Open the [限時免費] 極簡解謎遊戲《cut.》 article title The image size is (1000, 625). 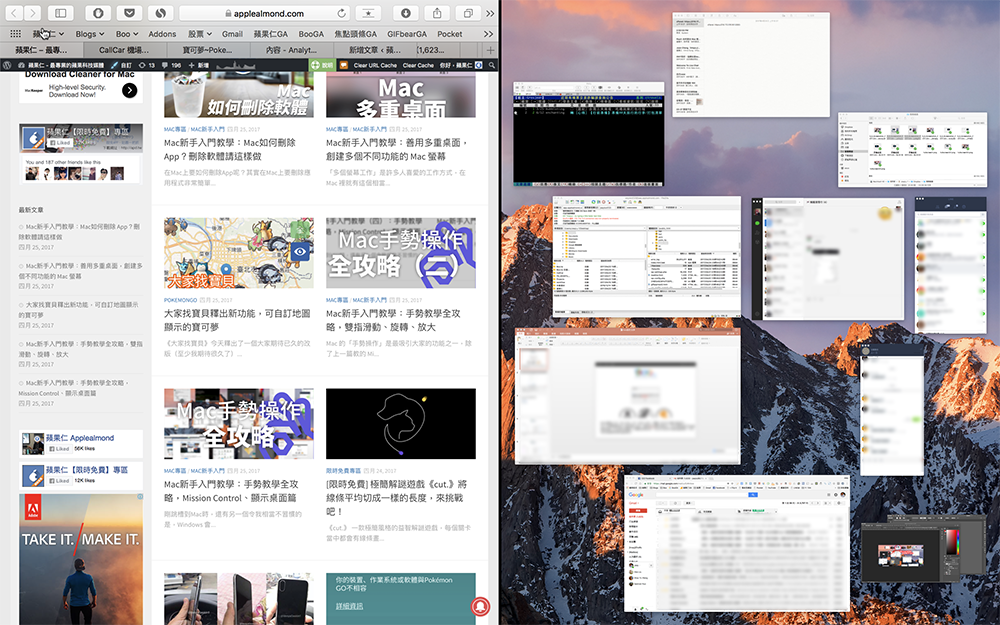tap(396, 497)
